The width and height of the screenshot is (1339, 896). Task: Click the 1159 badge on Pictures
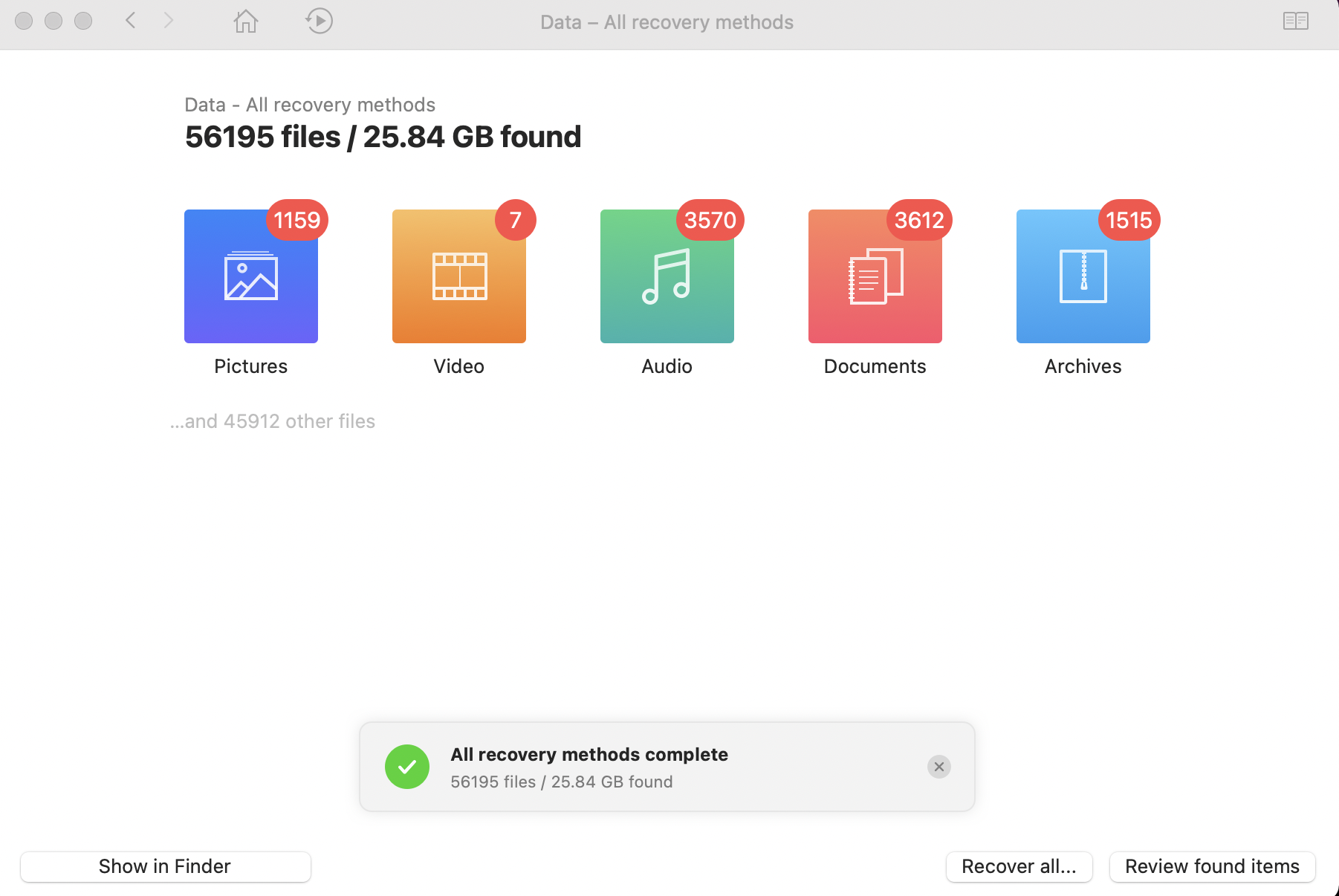[x=296, y=220]
